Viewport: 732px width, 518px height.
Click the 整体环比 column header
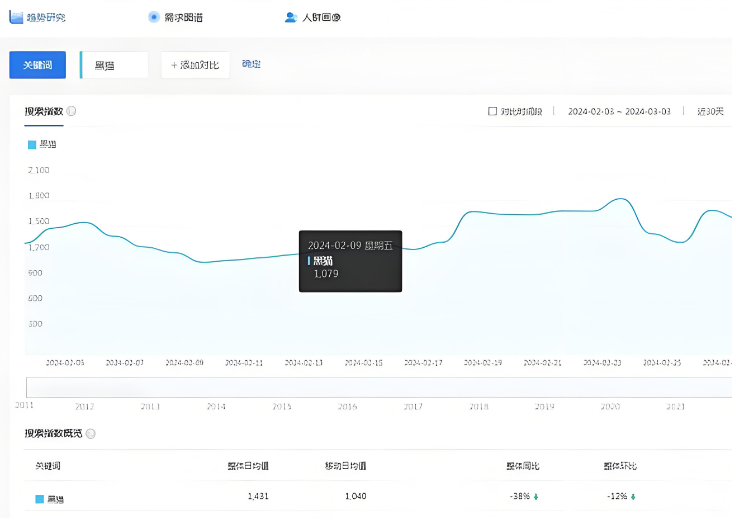tap(620, 466)
